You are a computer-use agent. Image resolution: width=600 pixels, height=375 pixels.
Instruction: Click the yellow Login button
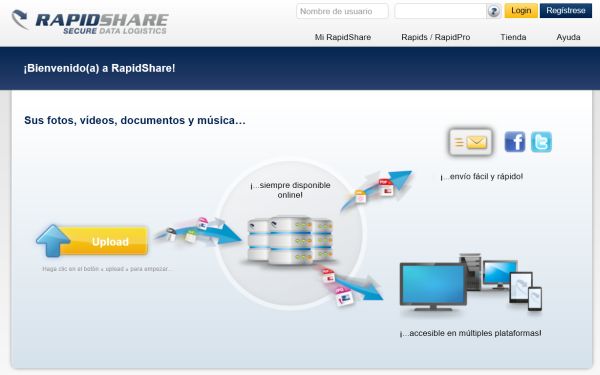coord(521,11)
